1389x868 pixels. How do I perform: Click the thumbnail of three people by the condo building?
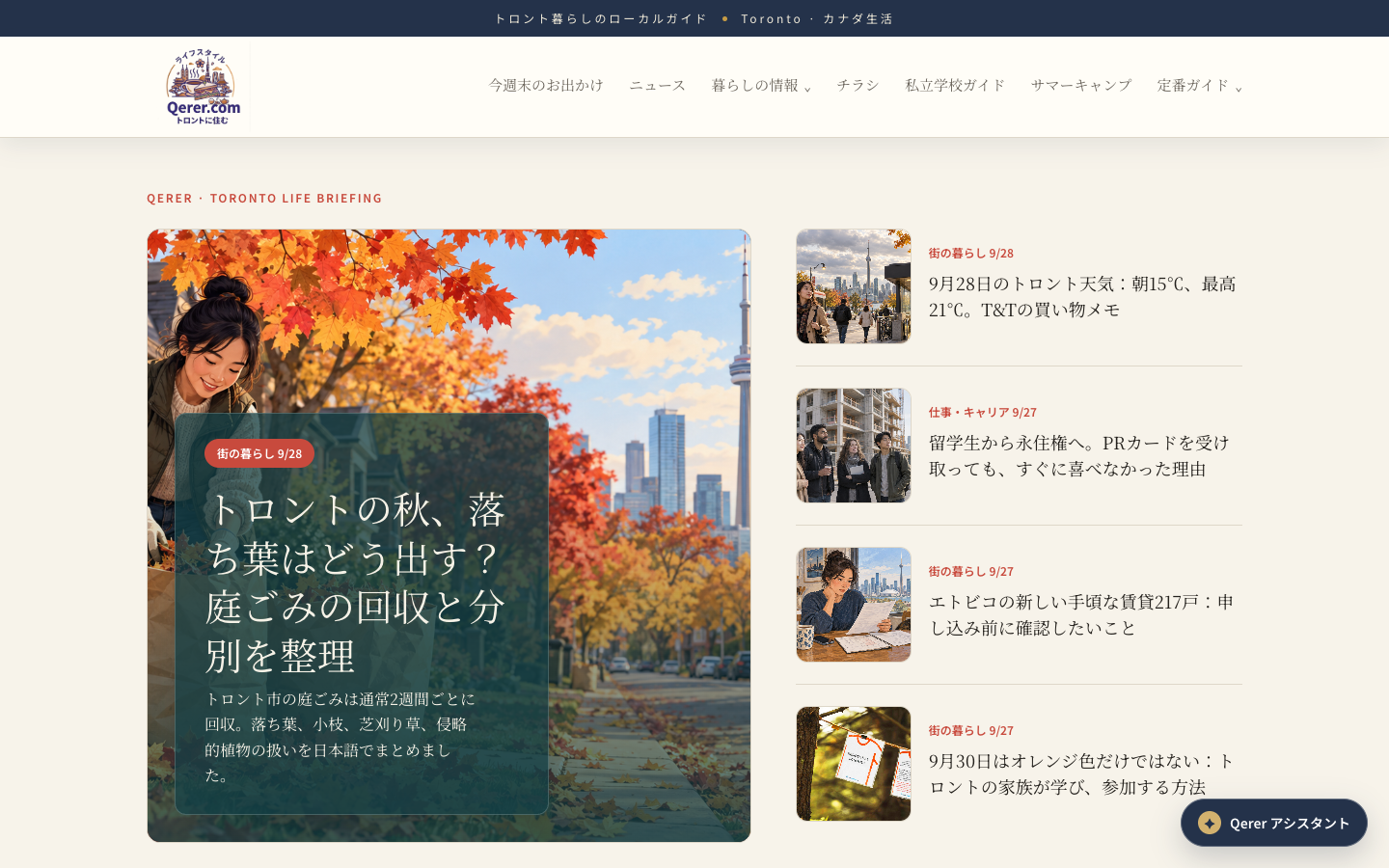pos(854,446)
